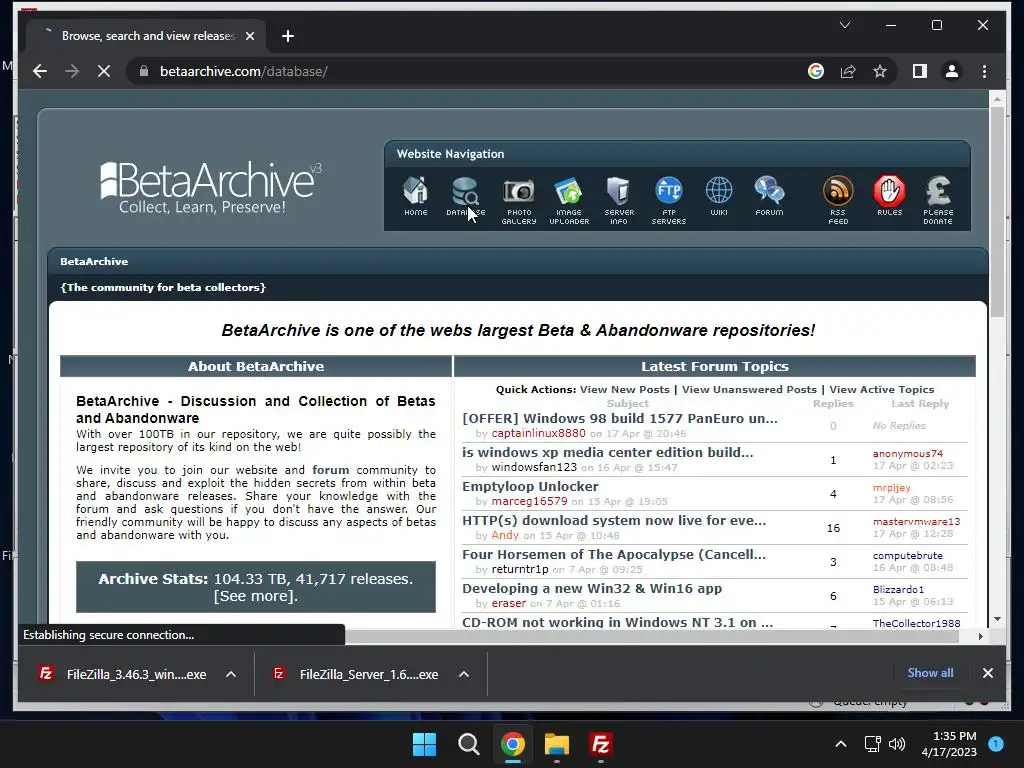Open user marceg16579 profile
The image size is (1024, 768).
click(x=529, y=501)
